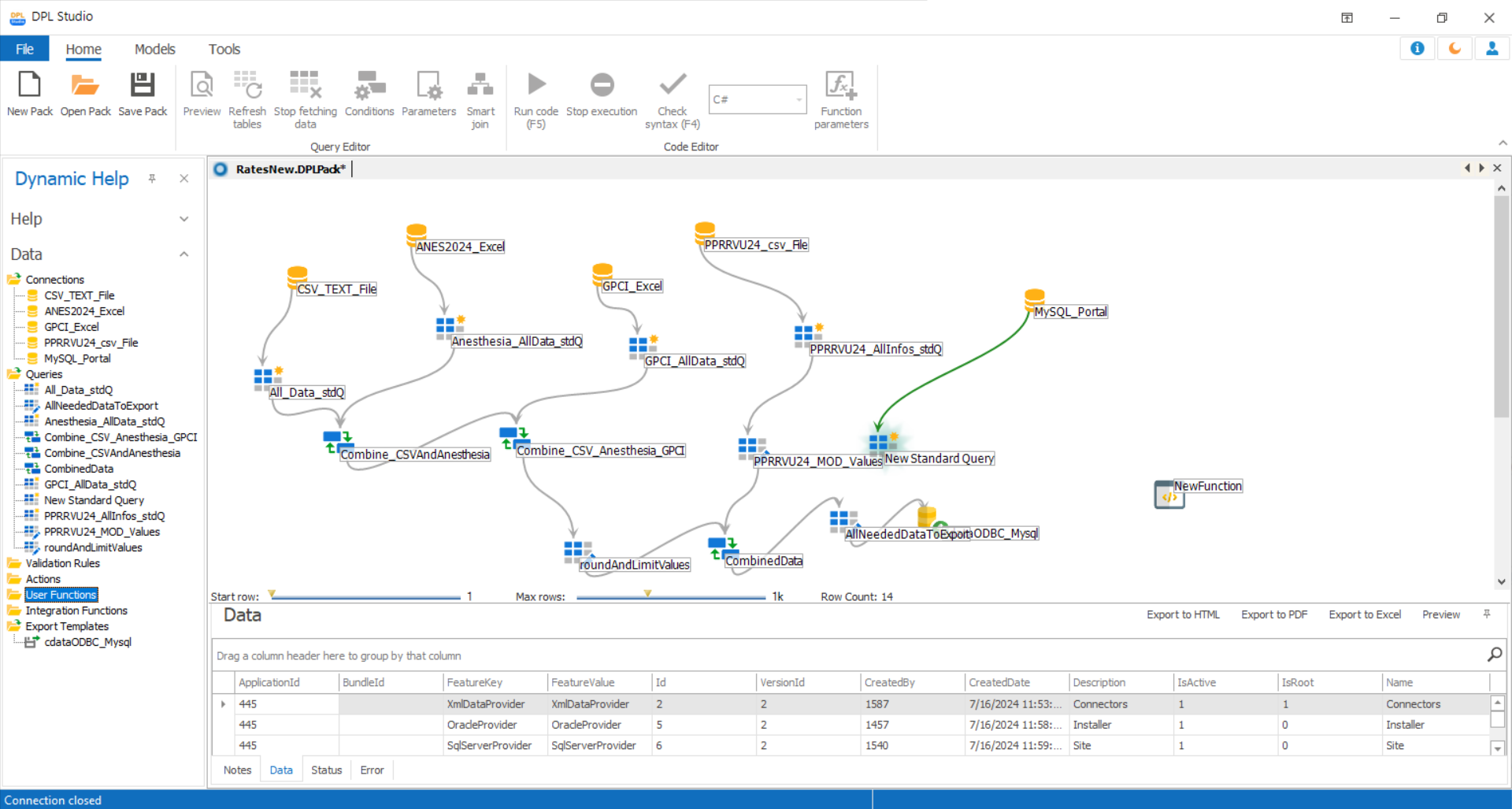Image resolution: width=1512 pixels, height=809 pixels.
Task: Toggle dark mode moon icon
Action: click(x=1455, y=49)
